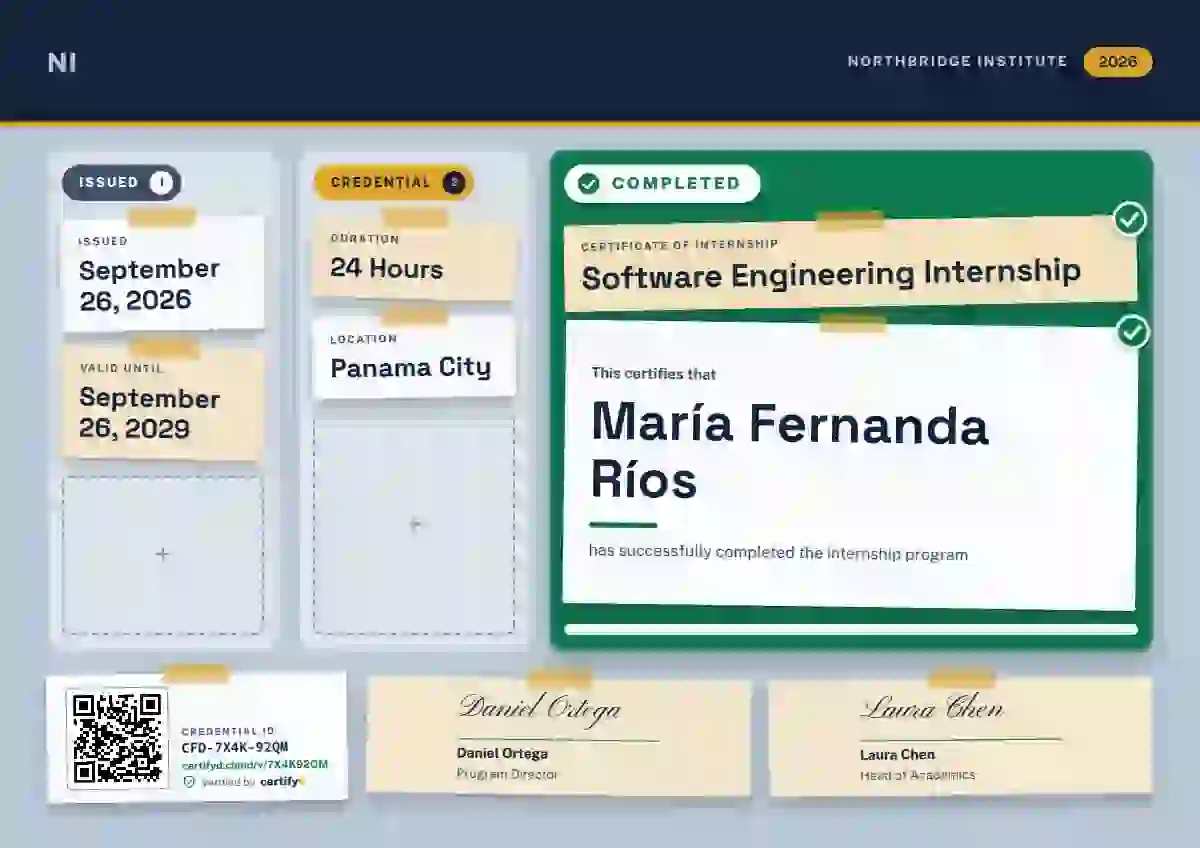Click the 2026 year badge
This screenshot has height=848, width=1200.
click(x=1118, y=62)
